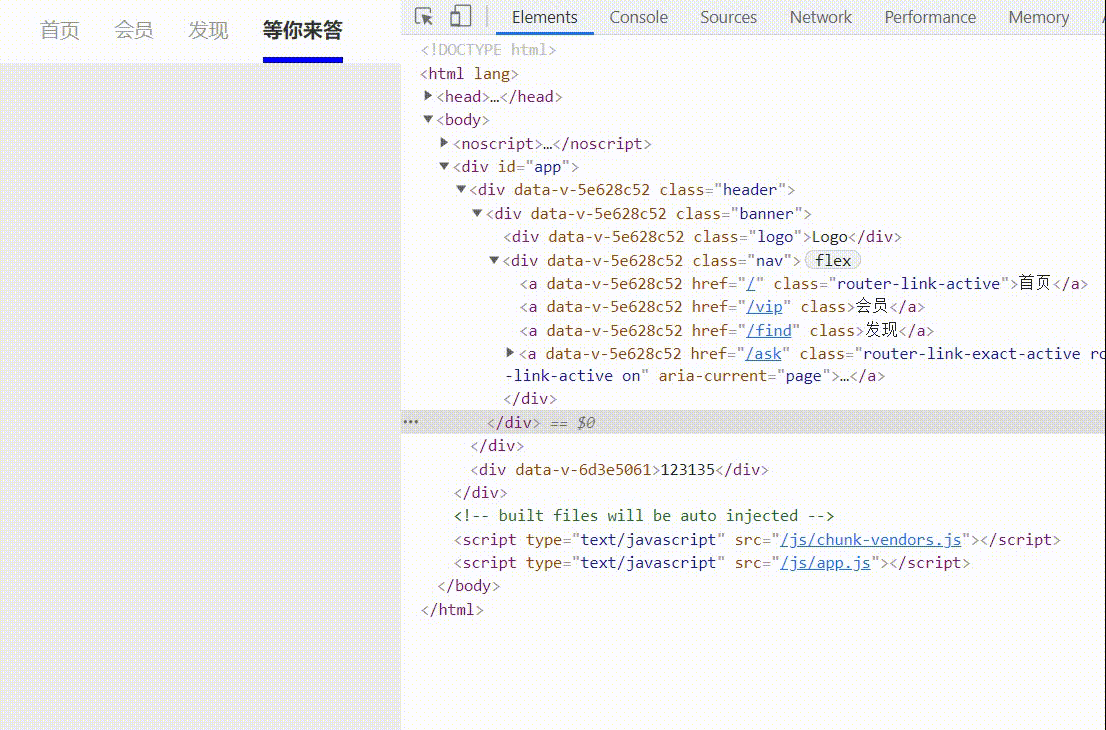Image resolution: width=1106 pixels, height=730 pixels.
Task: Expand the head element node
Action: [x=428, y=96]
